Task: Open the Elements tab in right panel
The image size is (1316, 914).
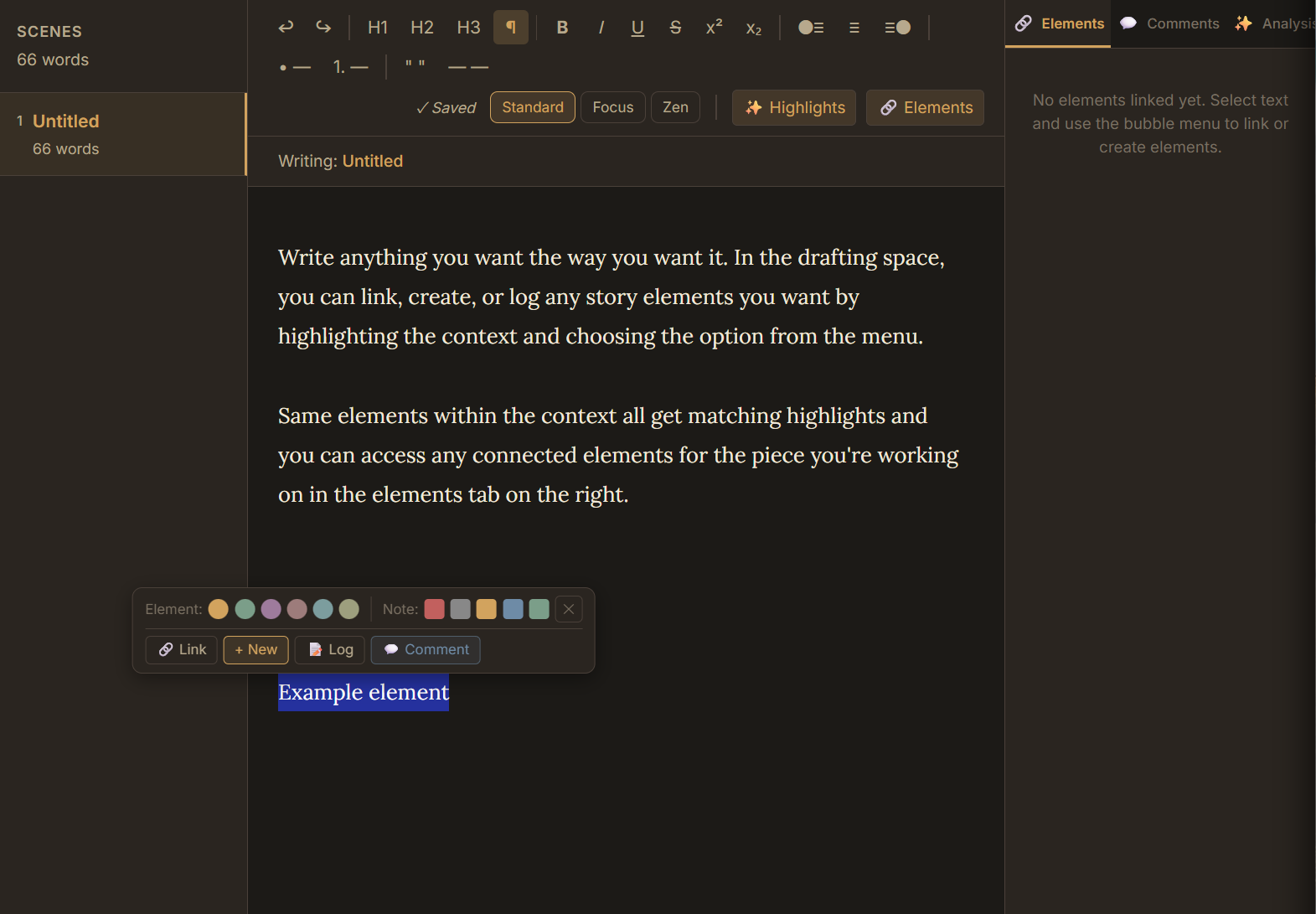Action: click(1059, 23)
